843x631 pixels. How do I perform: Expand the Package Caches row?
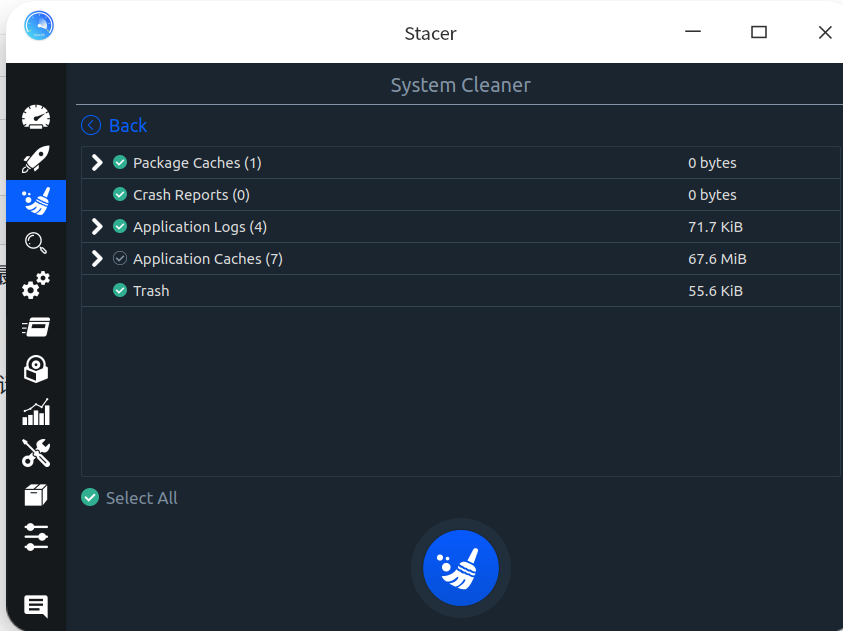(97, 162)
